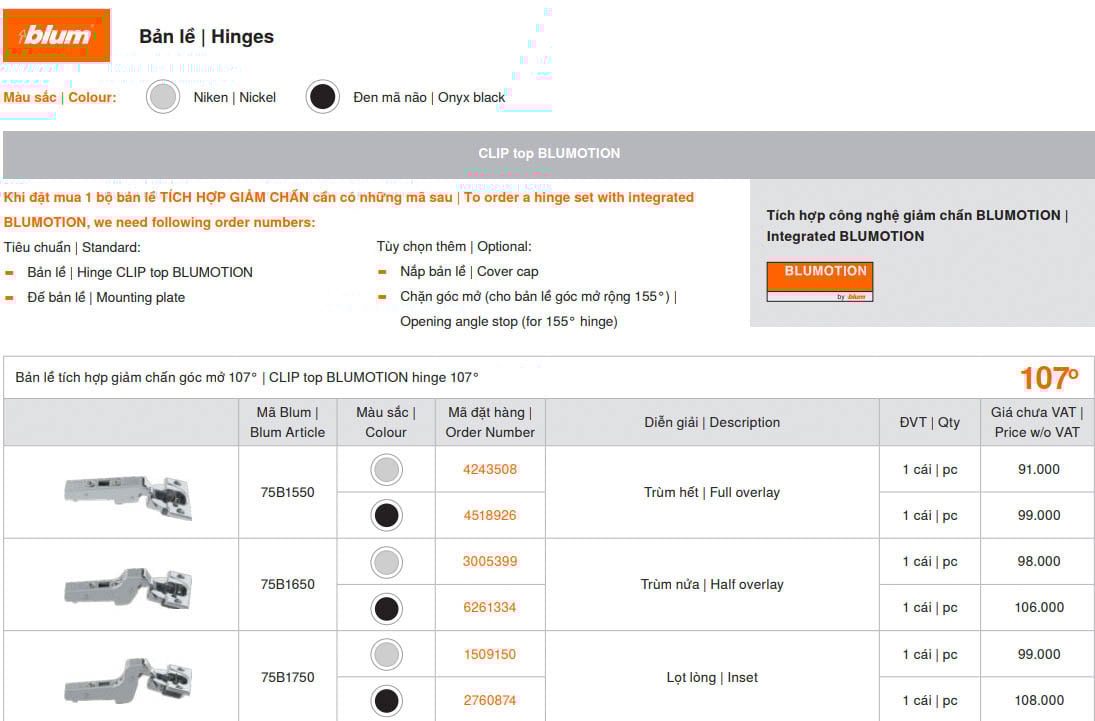Click Blum article 75B1550

(x=287, y=493)
